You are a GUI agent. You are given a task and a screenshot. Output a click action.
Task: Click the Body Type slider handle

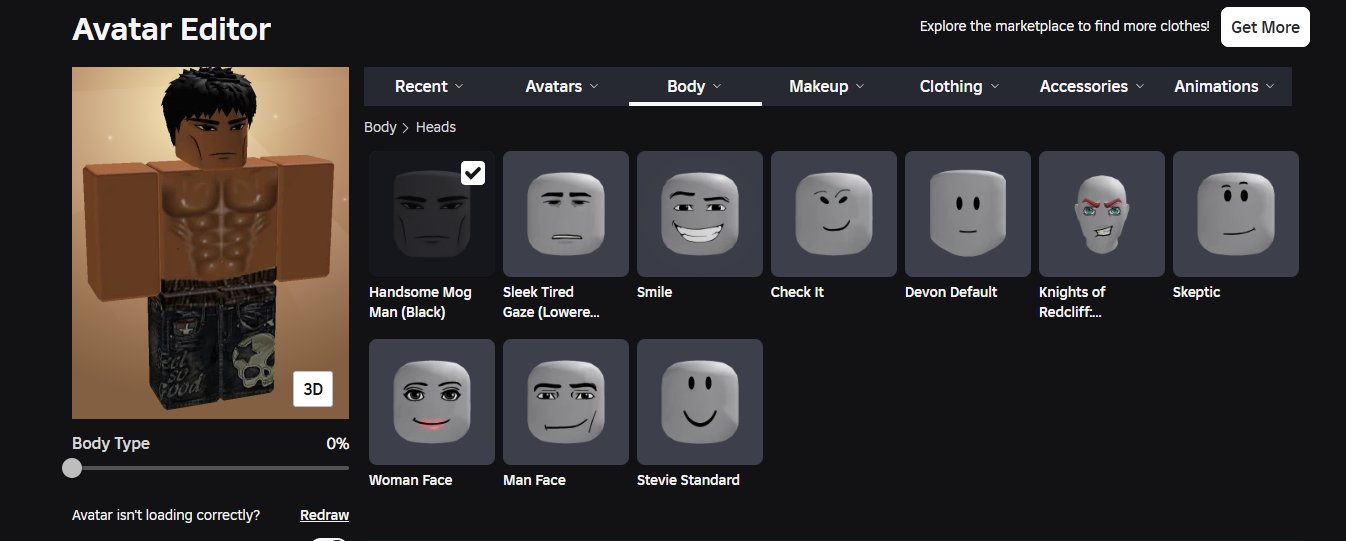(x=72, y=467)
